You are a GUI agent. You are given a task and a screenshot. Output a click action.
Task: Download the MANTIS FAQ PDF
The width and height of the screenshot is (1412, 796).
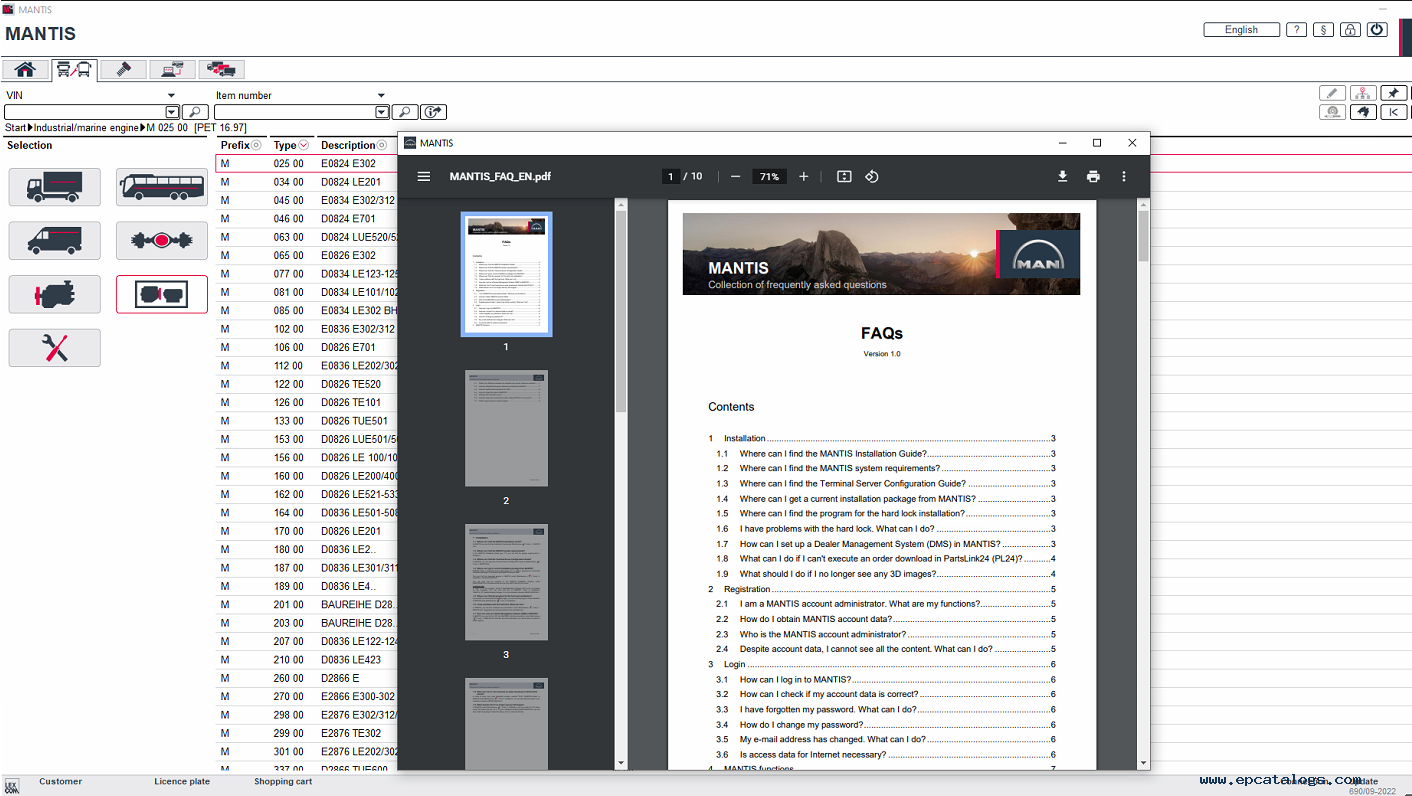click(x=1062, y=177)
